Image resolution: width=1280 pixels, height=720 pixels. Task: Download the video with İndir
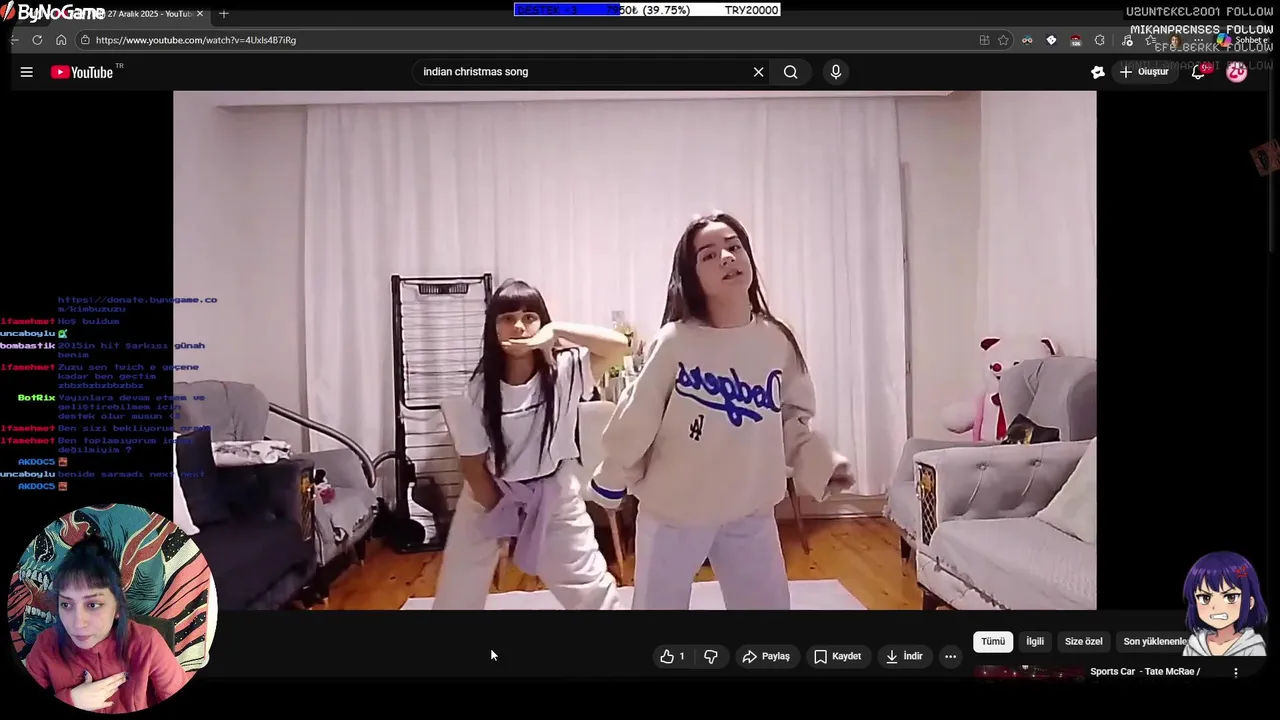tap(904, 656)
